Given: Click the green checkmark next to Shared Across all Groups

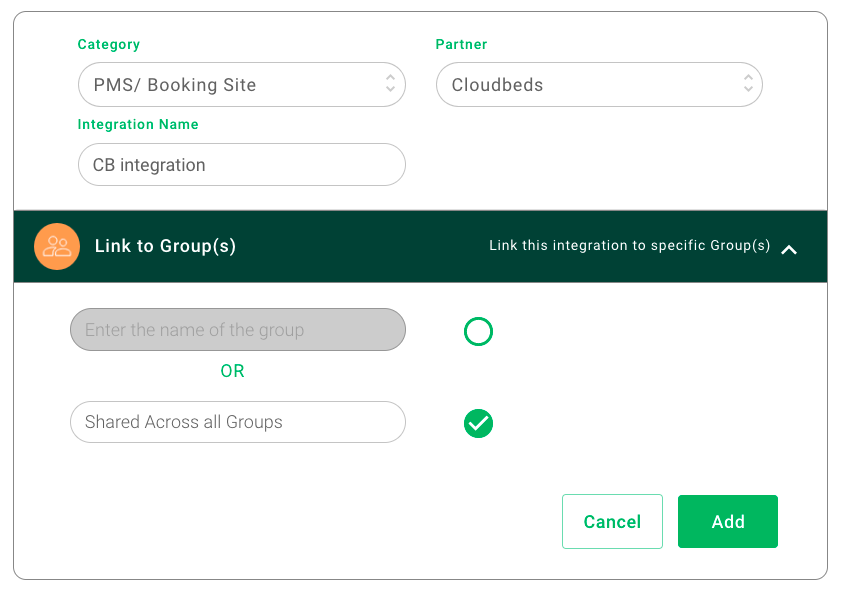Looking at the screenshot, I should 478,423.
